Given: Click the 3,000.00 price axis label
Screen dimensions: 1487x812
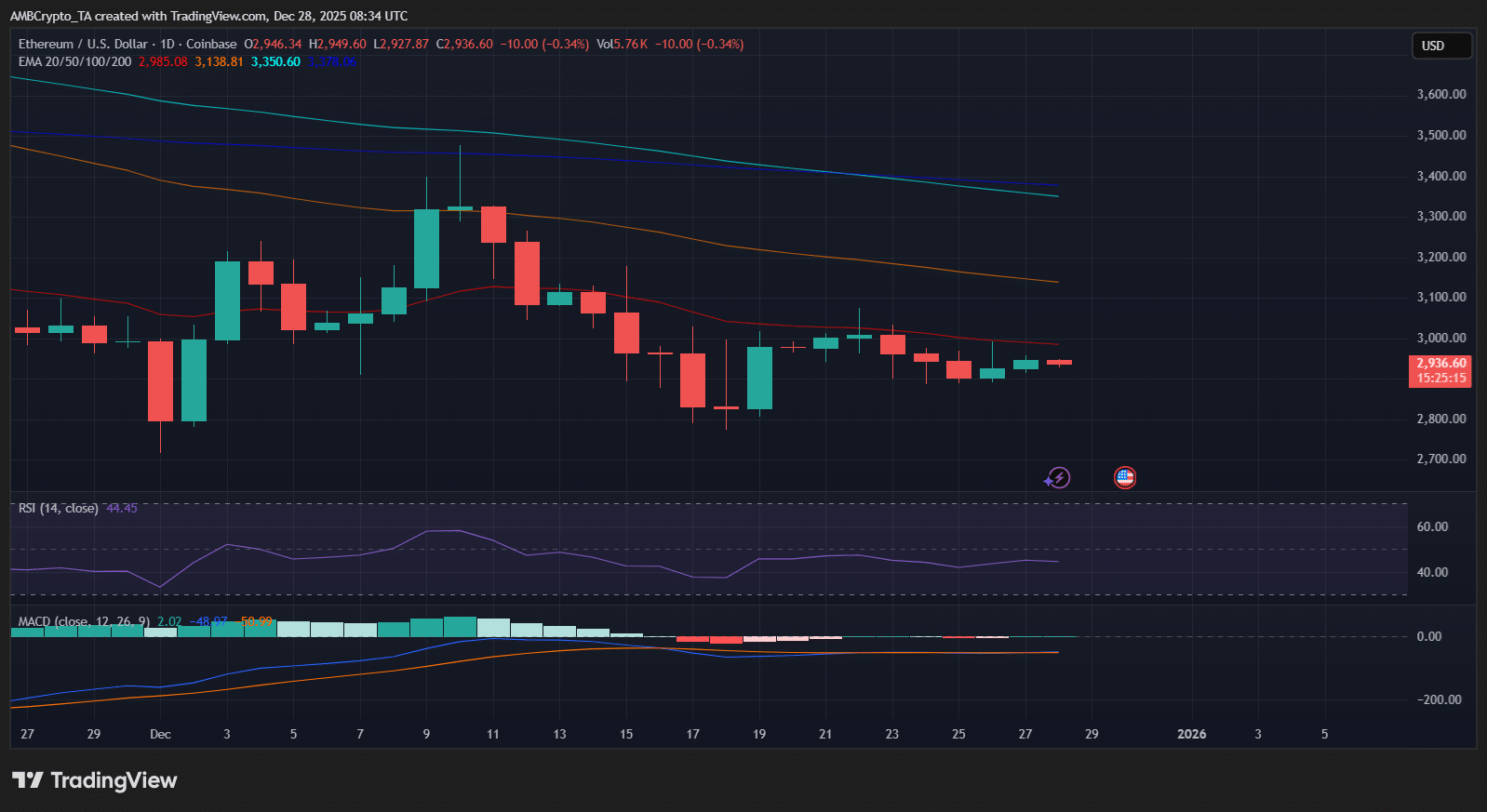Looking at the screenshot, I should click(x=1441, y=338).
